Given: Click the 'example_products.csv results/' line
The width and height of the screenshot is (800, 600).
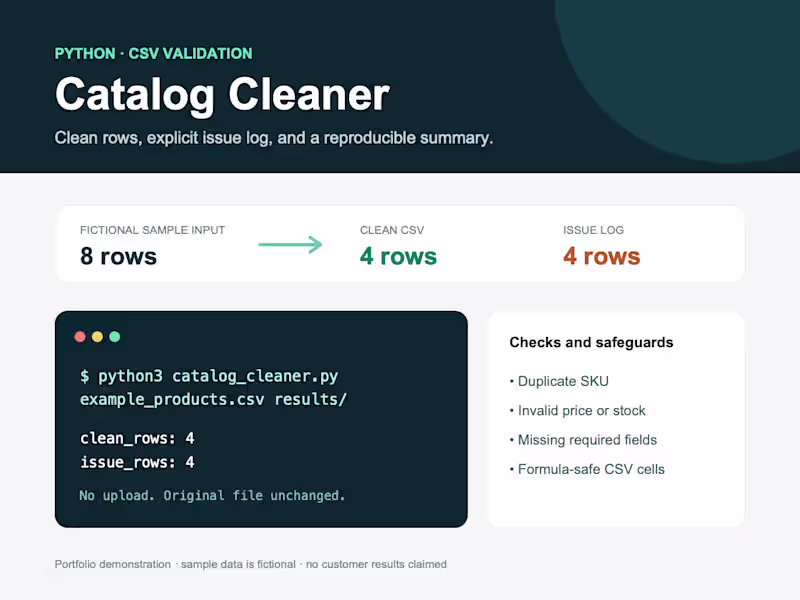Looking at the screenshot, I should click(213, 399).
